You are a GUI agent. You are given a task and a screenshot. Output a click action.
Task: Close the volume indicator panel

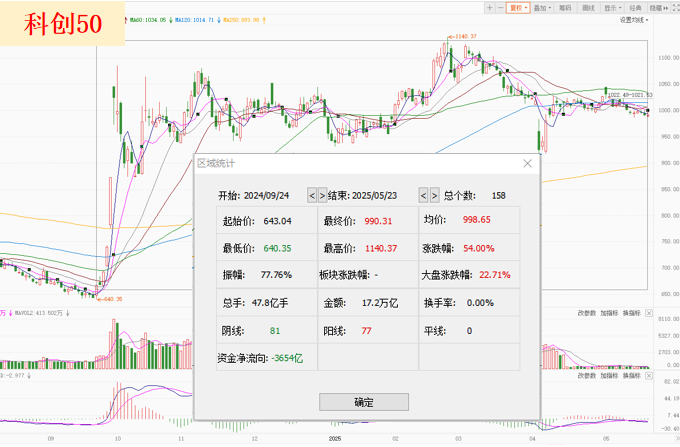[x=649, y=313]
